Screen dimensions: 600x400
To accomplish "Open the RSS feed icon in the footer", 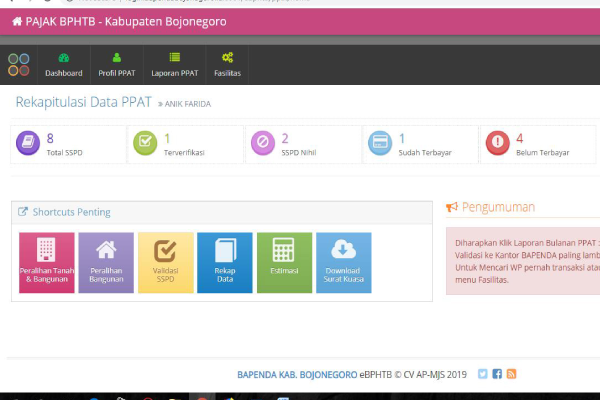I will (x=511, y=374).
